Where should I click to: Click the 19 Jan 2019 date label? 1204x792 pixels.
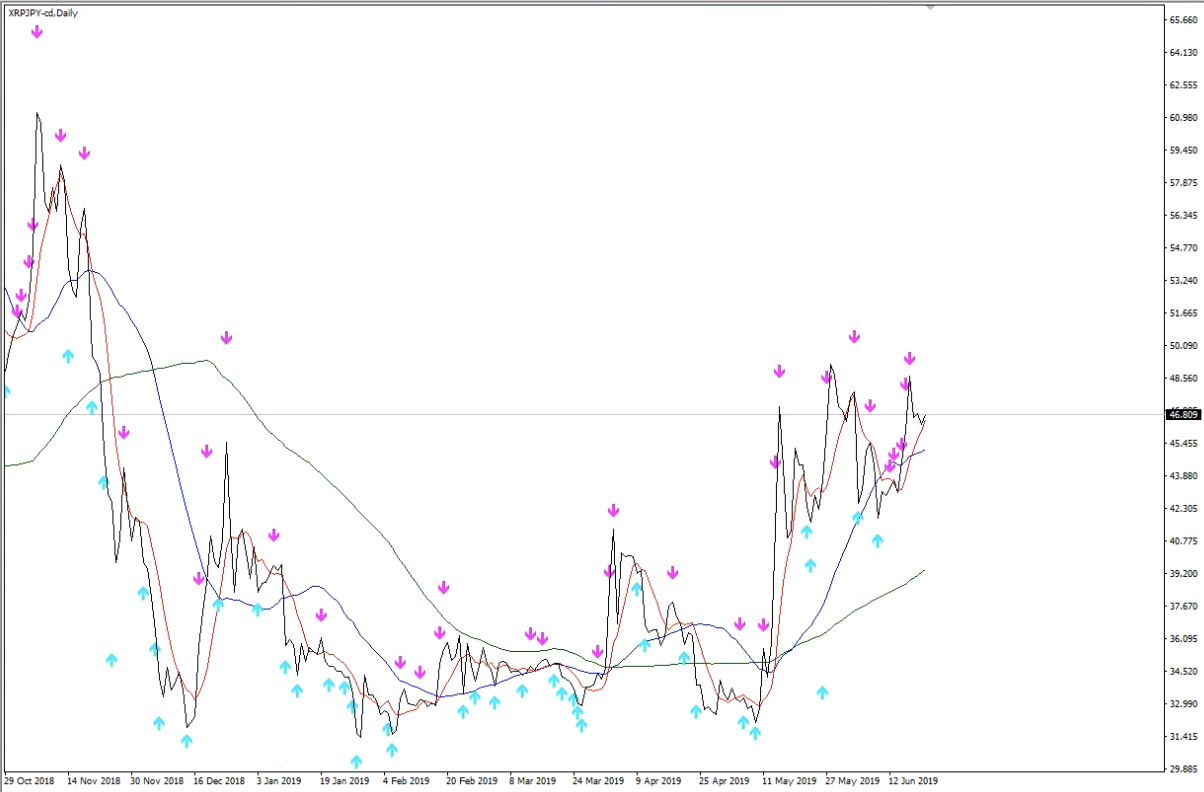345,781
